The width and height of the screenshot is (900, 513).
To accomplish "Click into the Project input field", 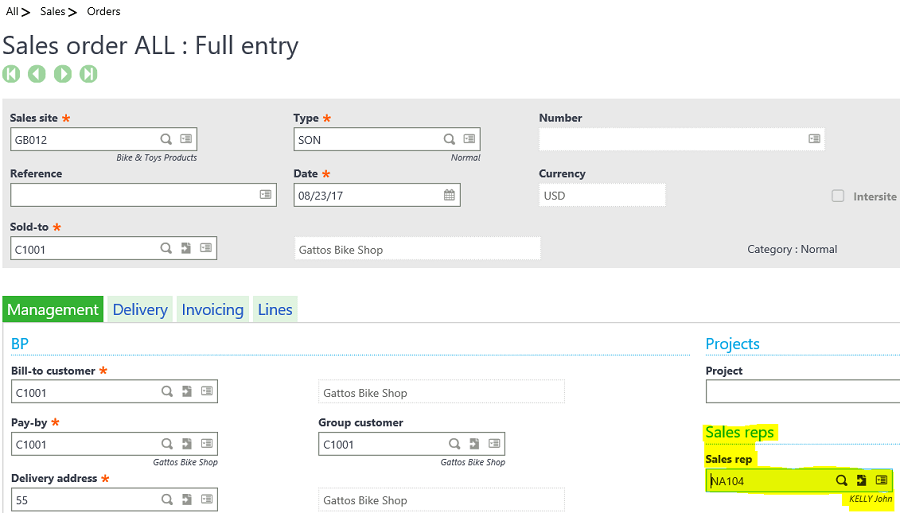I will 802,392.
